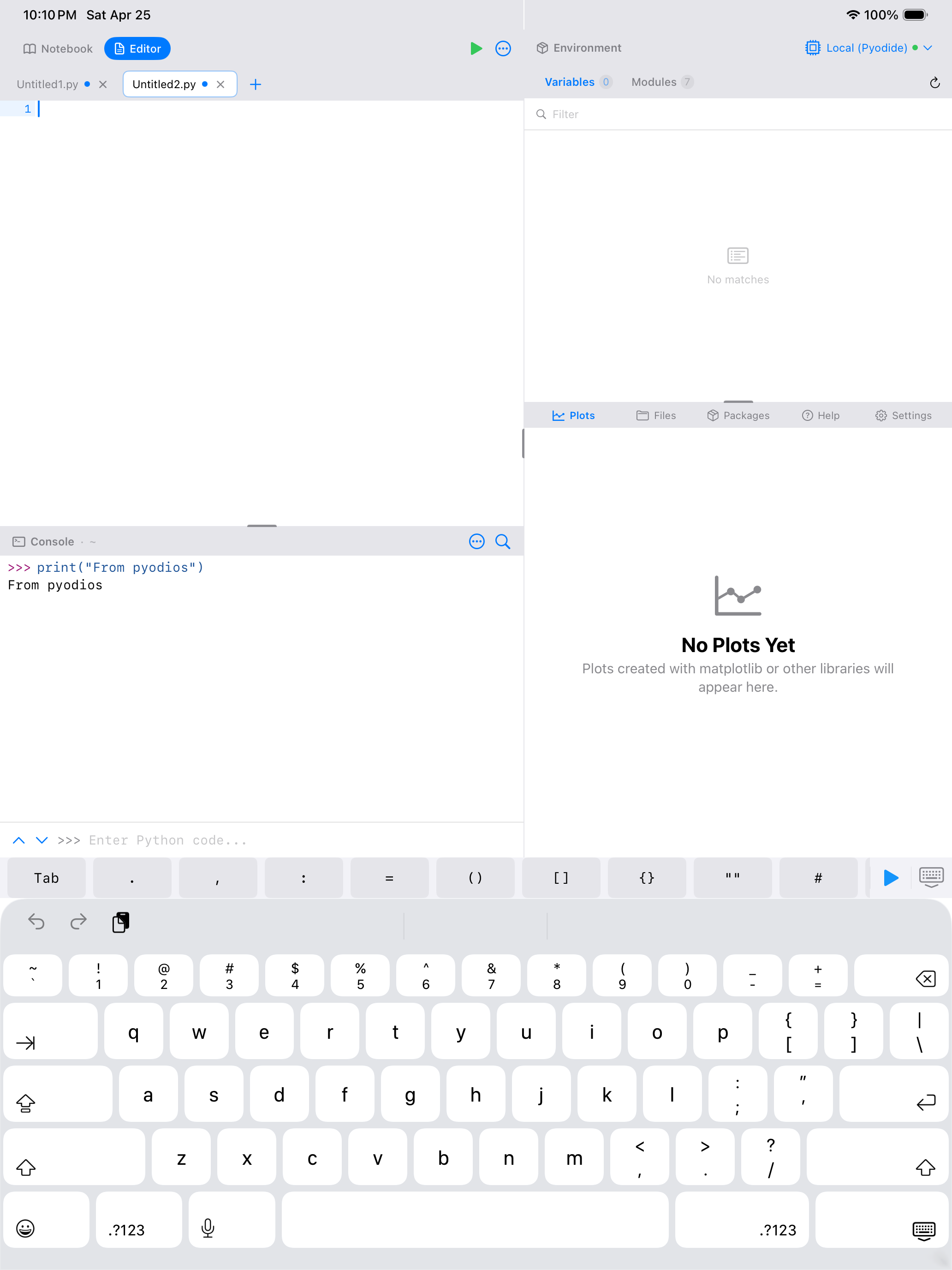
Task: Tap the left shift key
Action: point(74,1157)
